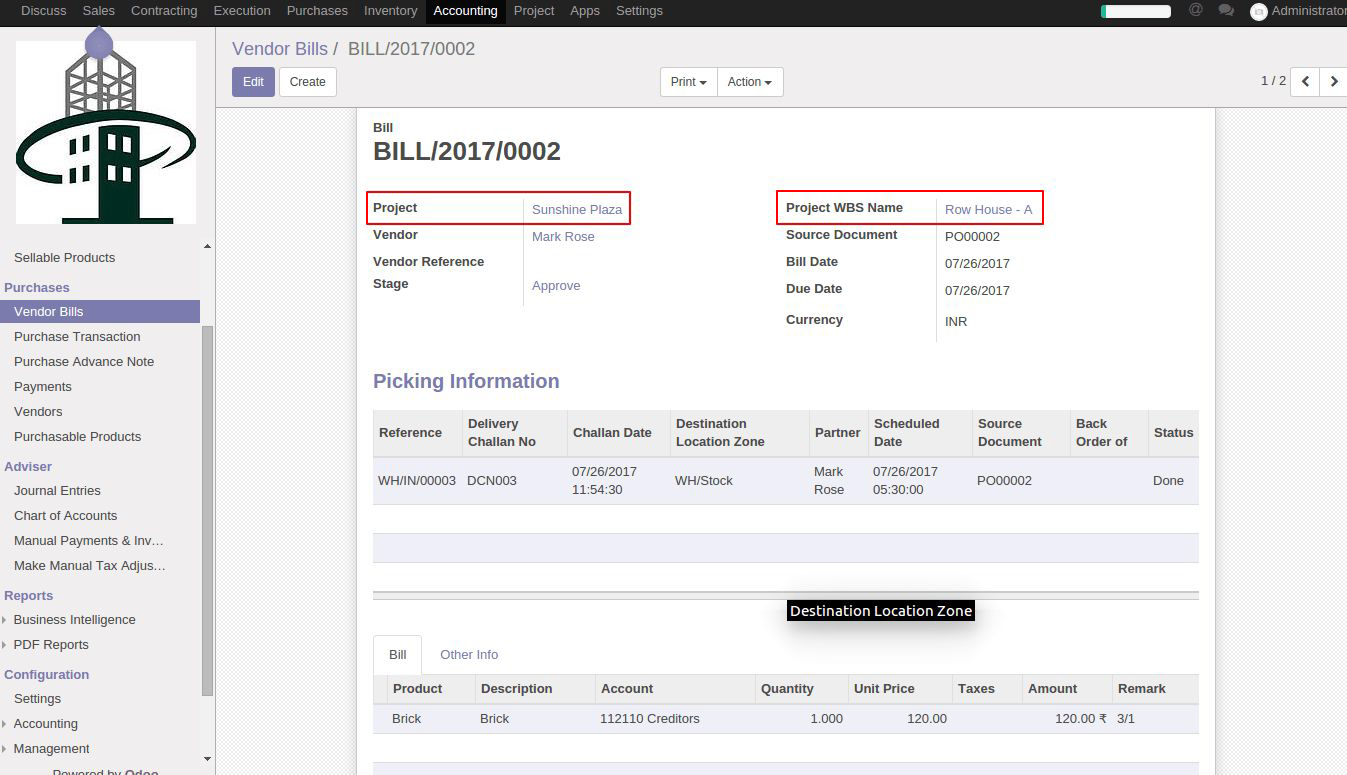This screenshot has height=775, width=1347.
Task: Open Journal Entries in sidebar
Action: 57,491
